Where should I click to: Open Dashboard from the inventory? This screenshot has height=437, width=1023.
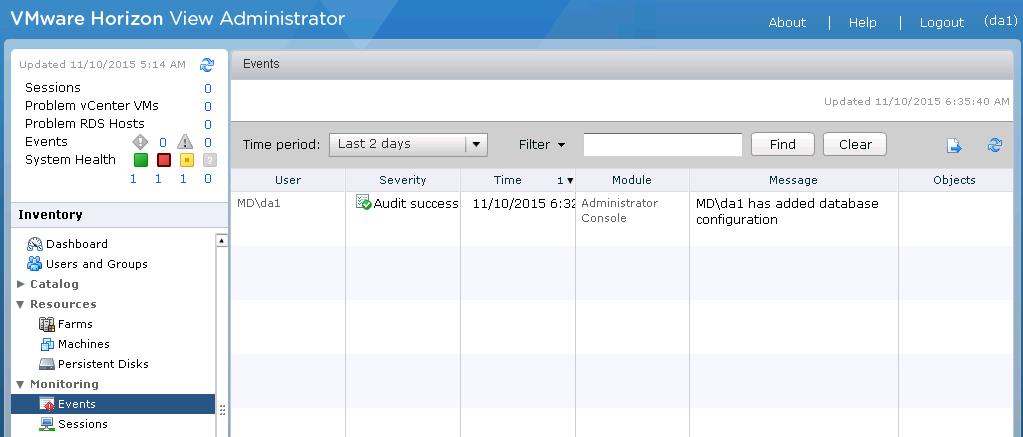point(76,244)
